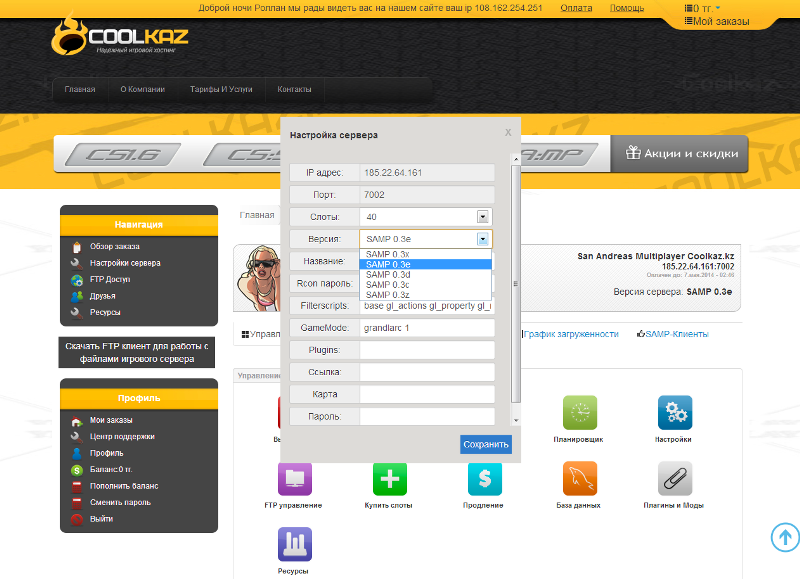Open the Ресурсы chart icon
800x579 pixels.
tap(295, 544)
